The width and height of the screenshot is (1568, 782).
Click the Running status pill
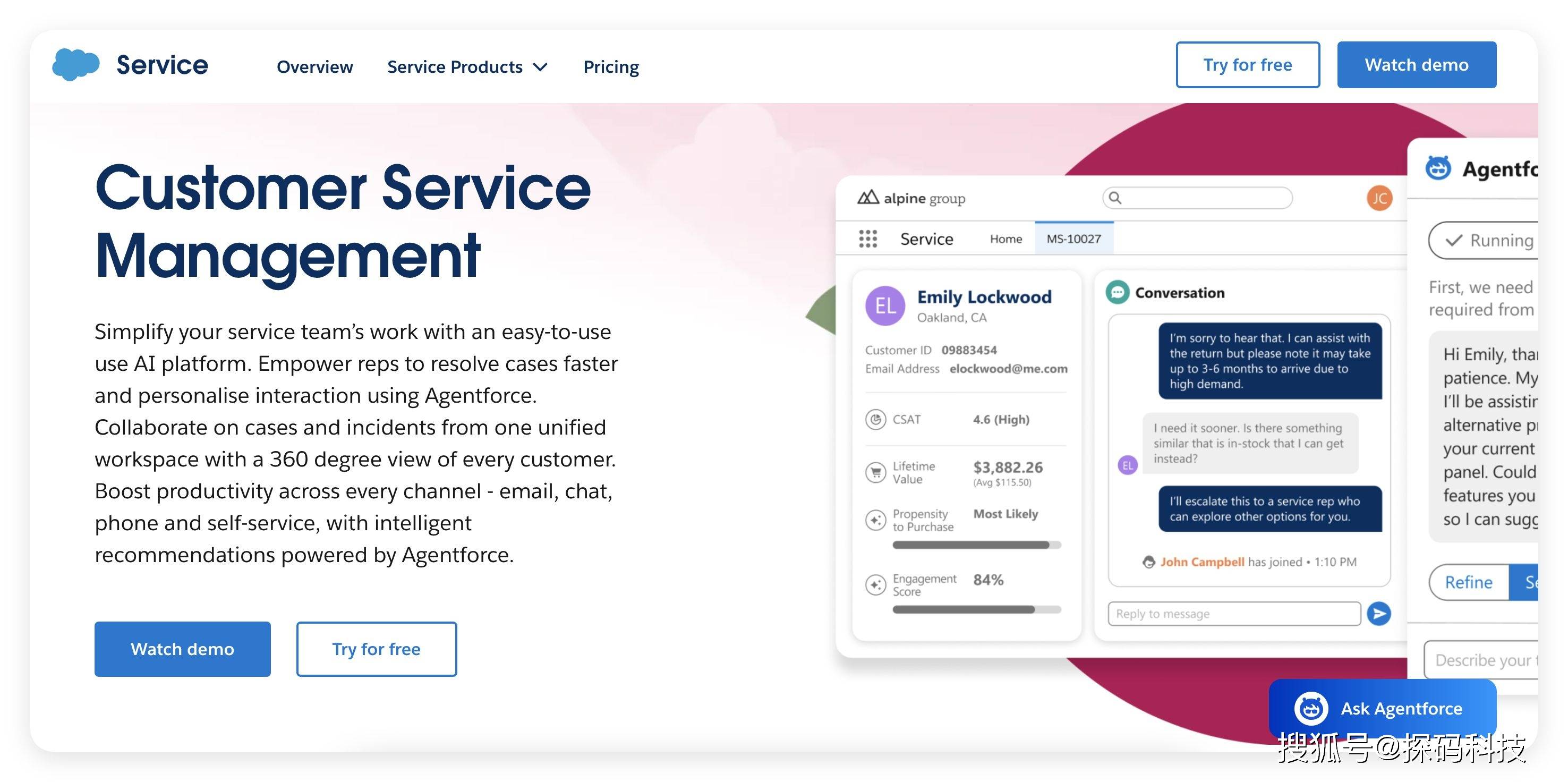tap(1484, 240)
